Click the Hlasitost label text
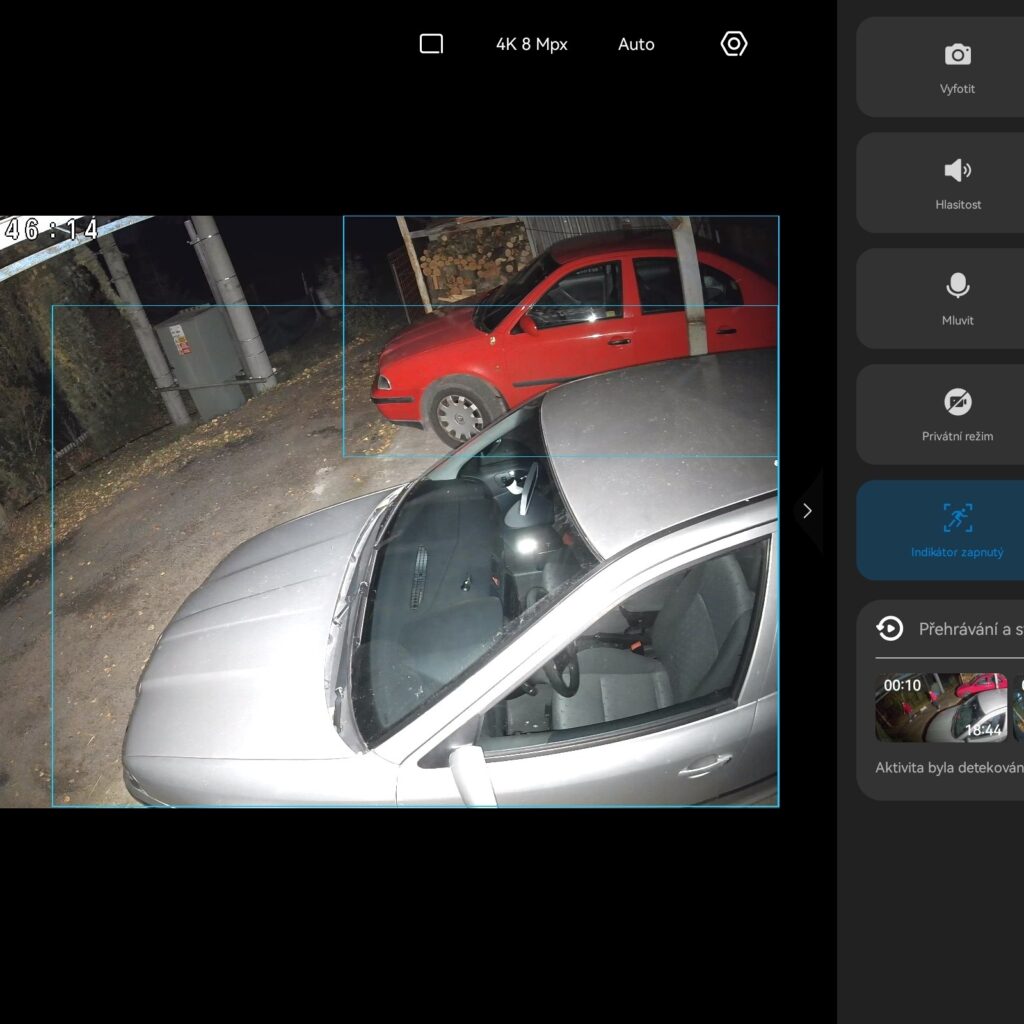Screen dimensions: 1024x1024 pyautogui.click(x=957, y=205)
